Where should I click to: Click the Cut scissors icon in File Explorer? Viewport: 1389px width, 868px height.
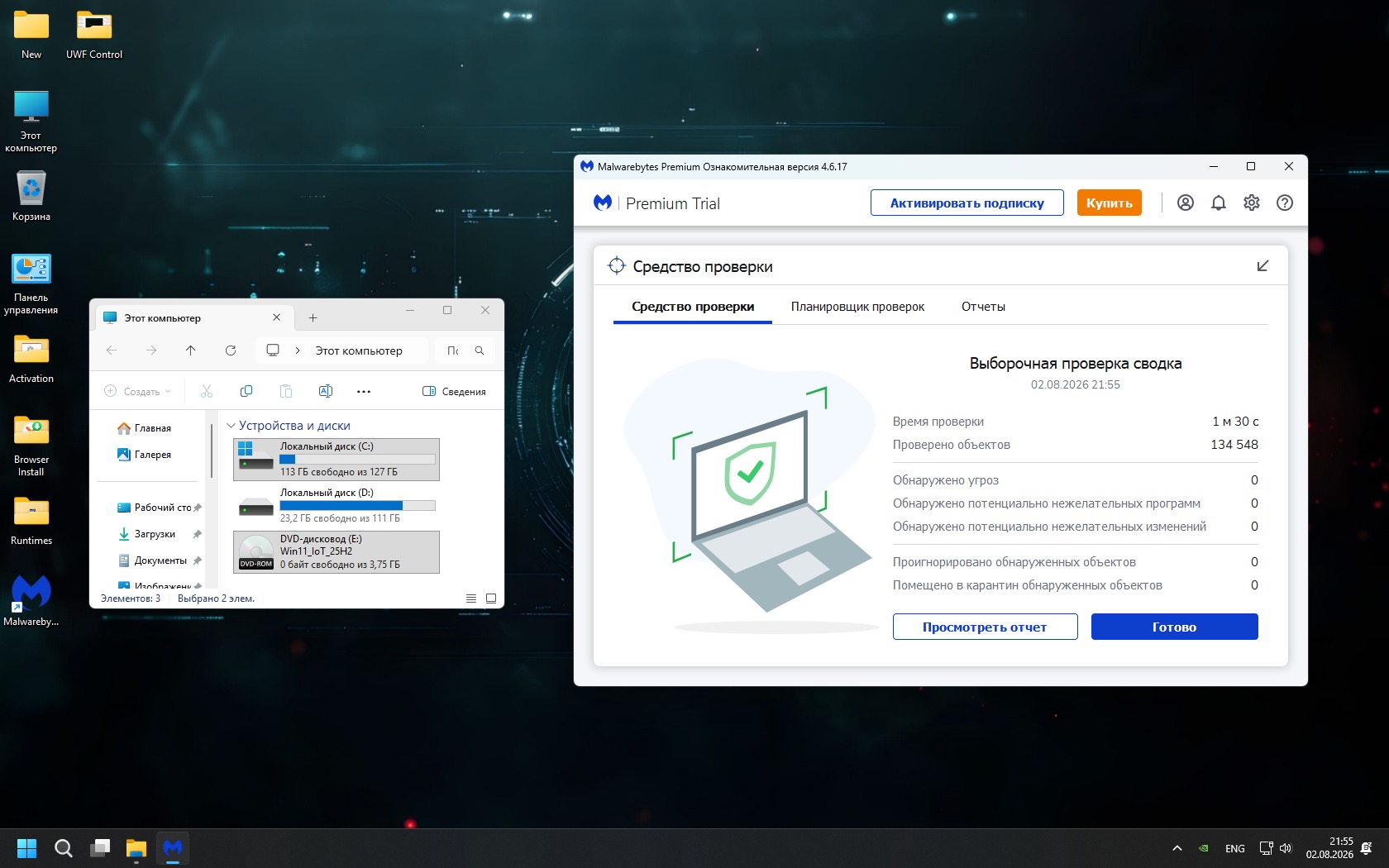(207, 392)
